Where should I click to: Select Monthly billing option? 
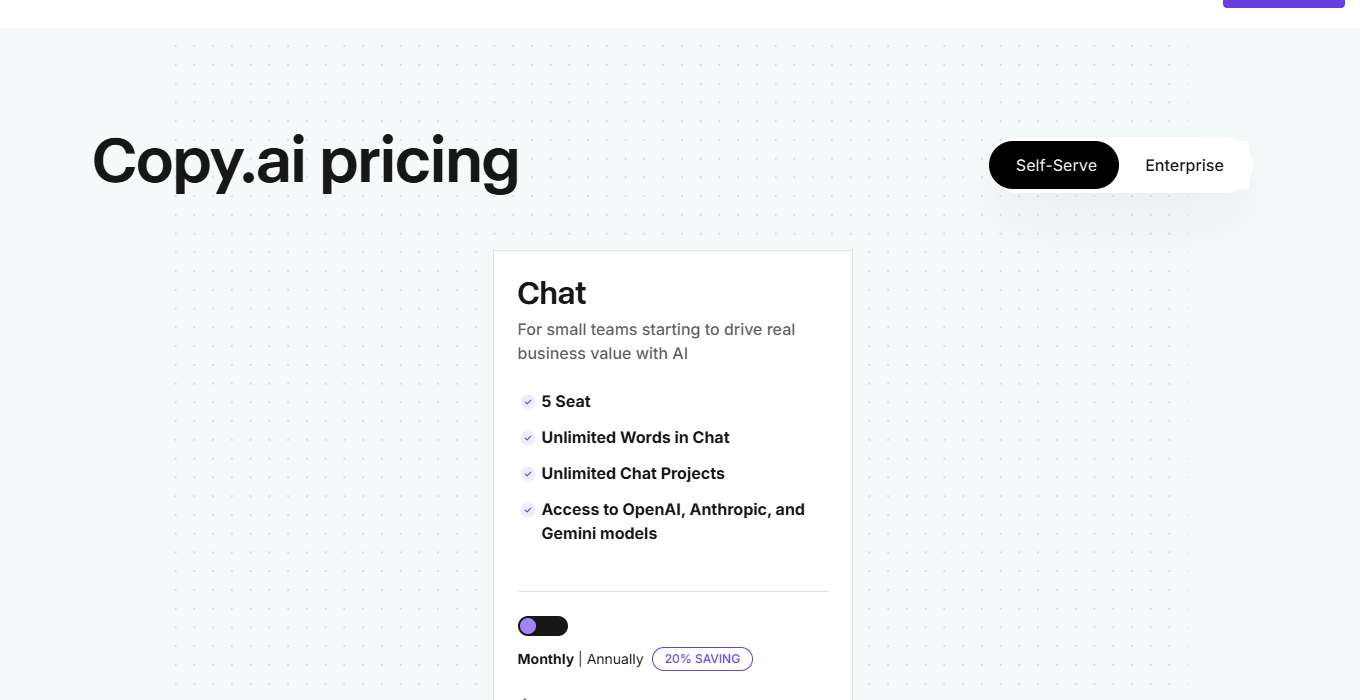545,659
